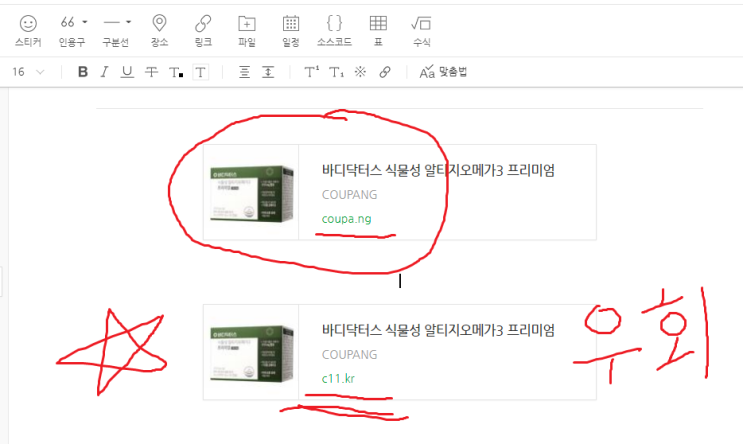Add a schedule via the 일정 icon
This screenshot has width=743, height=444.
[x=290, y=31]
